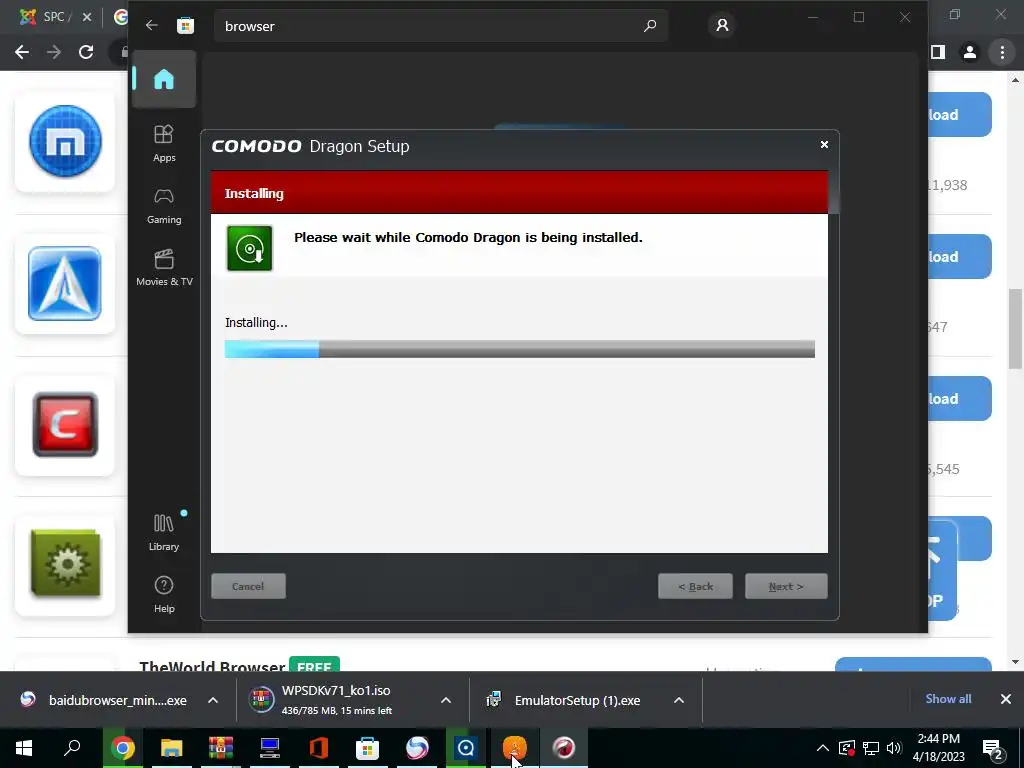
Task: Close the SPC tab in Chrome
Action: click(86, 17)
